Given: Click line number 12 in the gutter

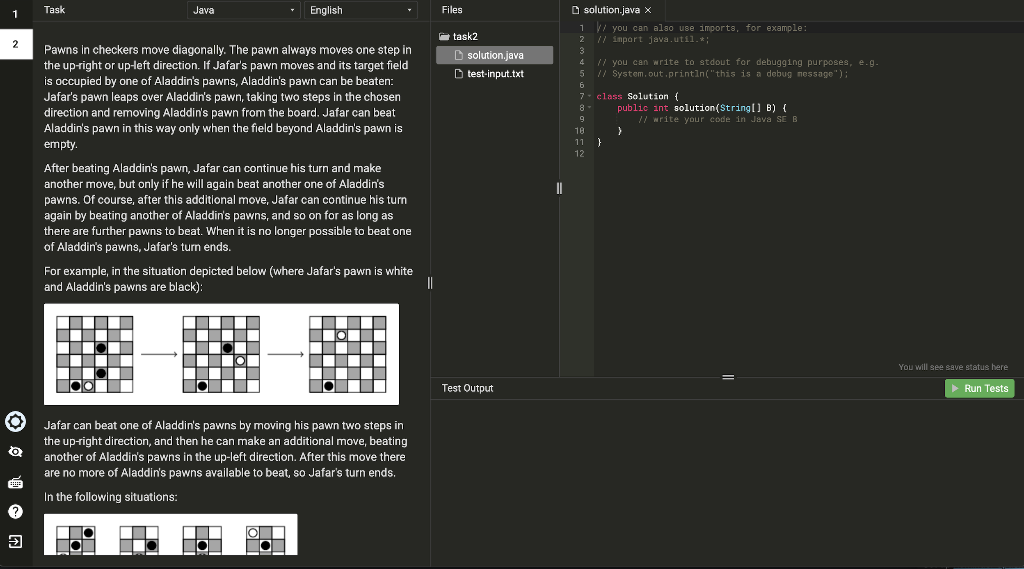Looking at the screenshot, I should [x=579, y=154].
